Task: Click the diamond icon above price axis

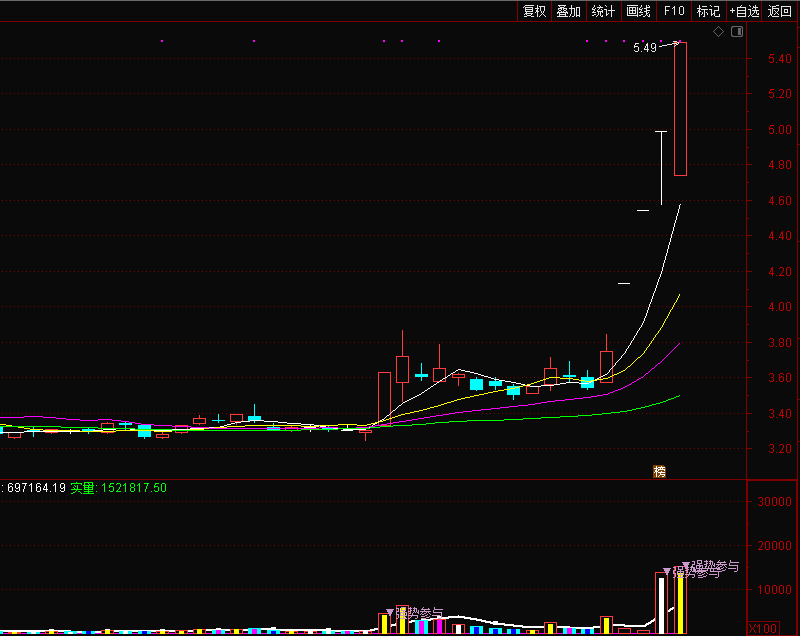Action: (x=718, y=32)
